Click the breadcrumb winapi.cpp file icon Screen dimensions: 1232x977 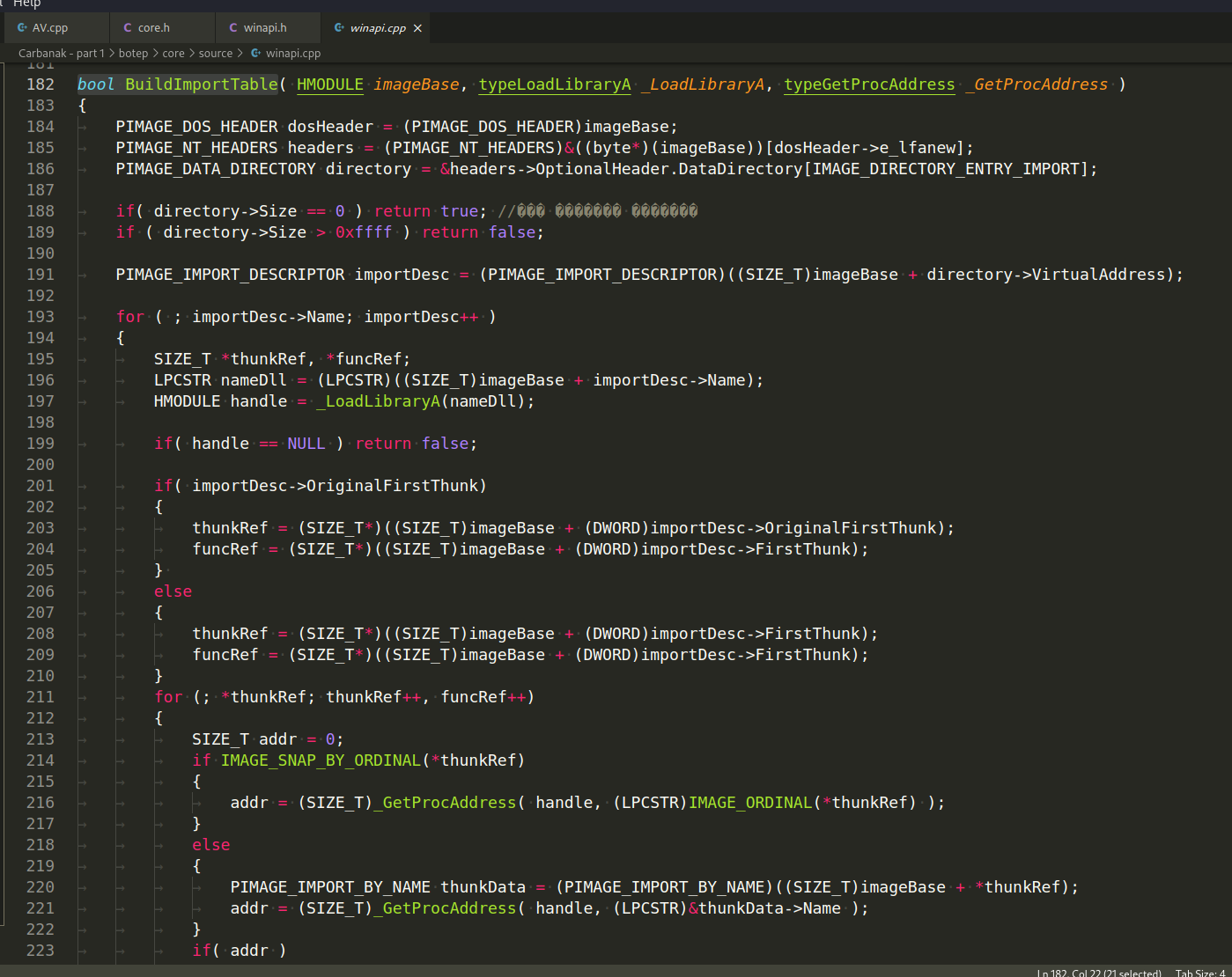point(256,54)
